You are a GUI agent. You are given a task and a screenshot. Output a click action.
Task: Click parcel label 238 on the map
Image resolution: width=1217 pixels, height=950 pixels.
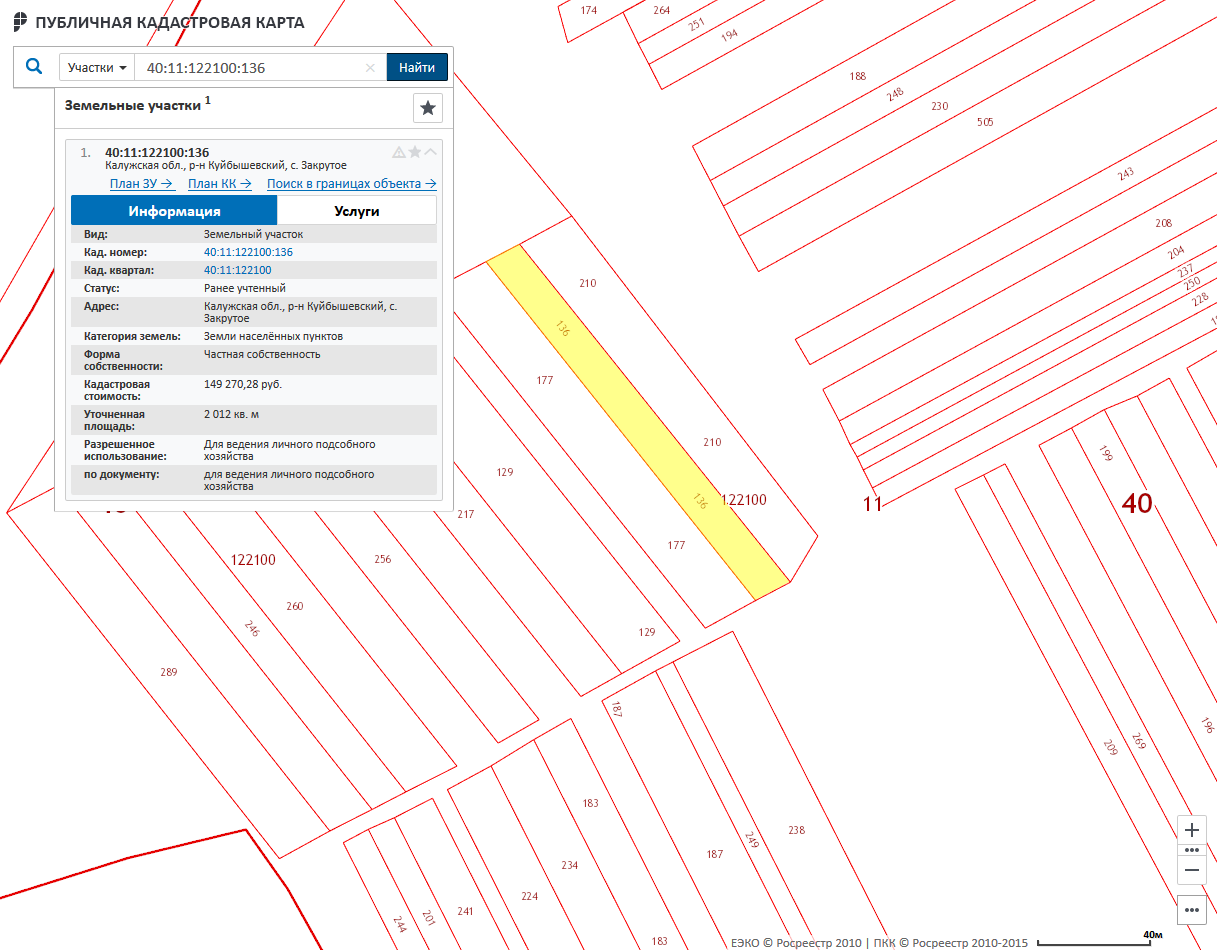click(x=796, y=830)
